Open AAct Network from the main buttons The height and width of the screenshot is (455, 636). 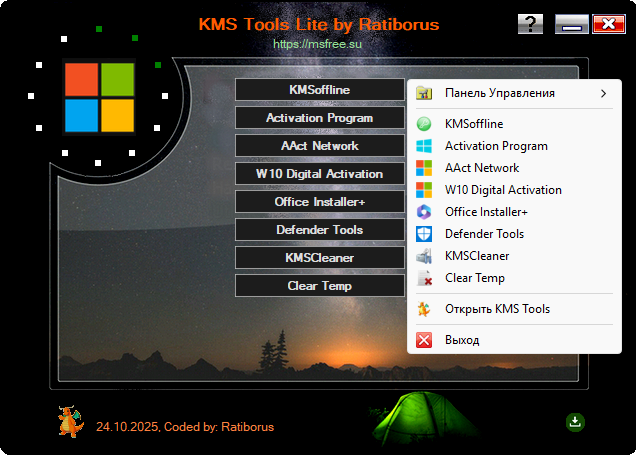[320, 146]
